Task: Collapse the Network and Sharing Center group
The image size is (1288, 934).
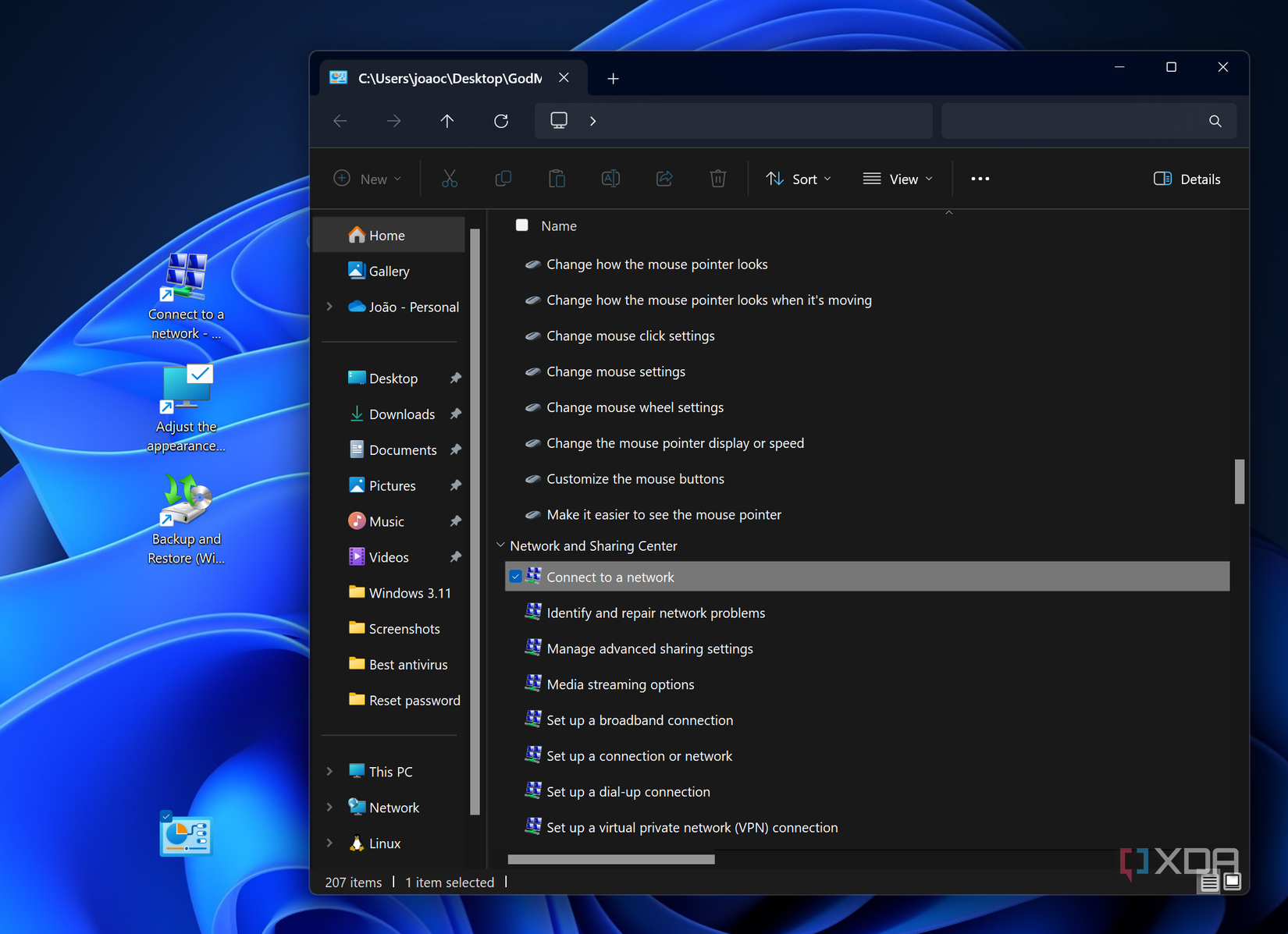Action: point(500,545)
